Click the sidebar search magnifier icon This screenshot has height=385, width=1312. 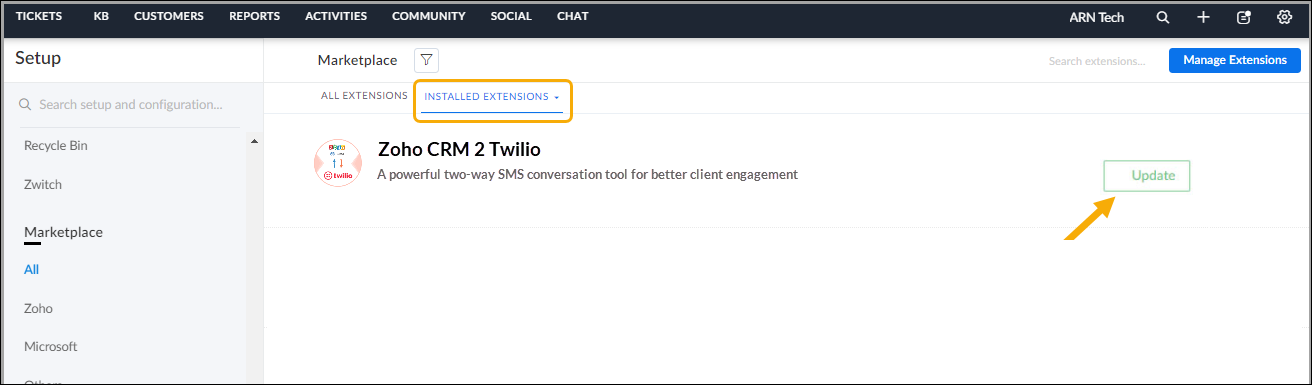(x=26, y=105)
